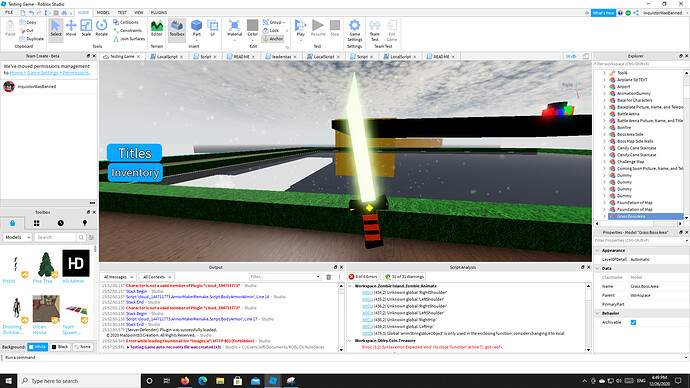Click Duplicate in the Clipboard group
Image resolution: width=690 pixels, height=388 pixels.
(x=32, y=39)
